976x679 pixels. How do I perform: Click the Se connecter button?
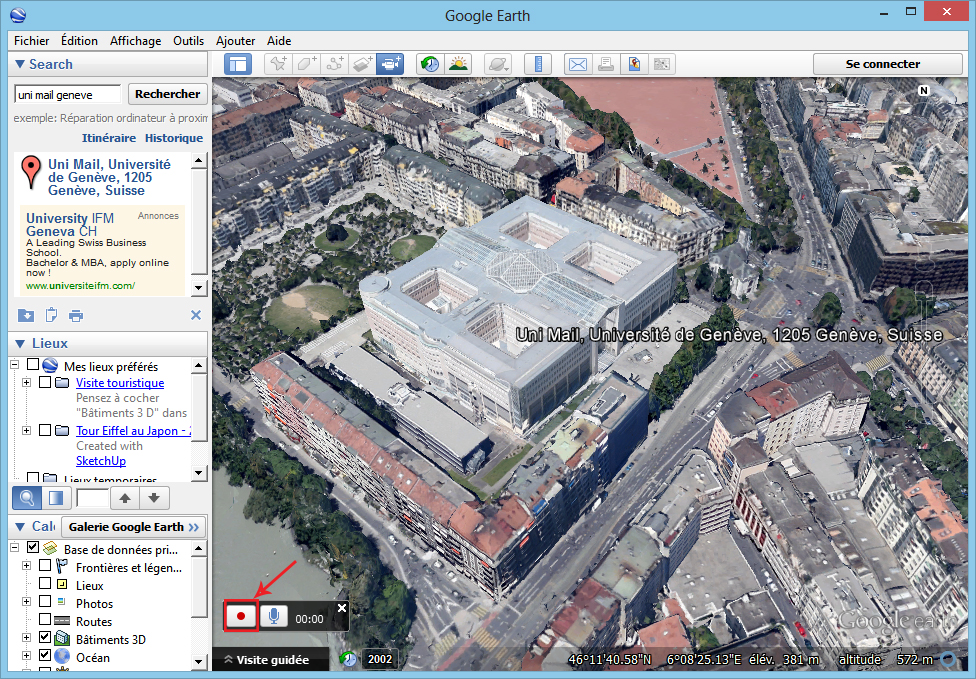point(888,64)
